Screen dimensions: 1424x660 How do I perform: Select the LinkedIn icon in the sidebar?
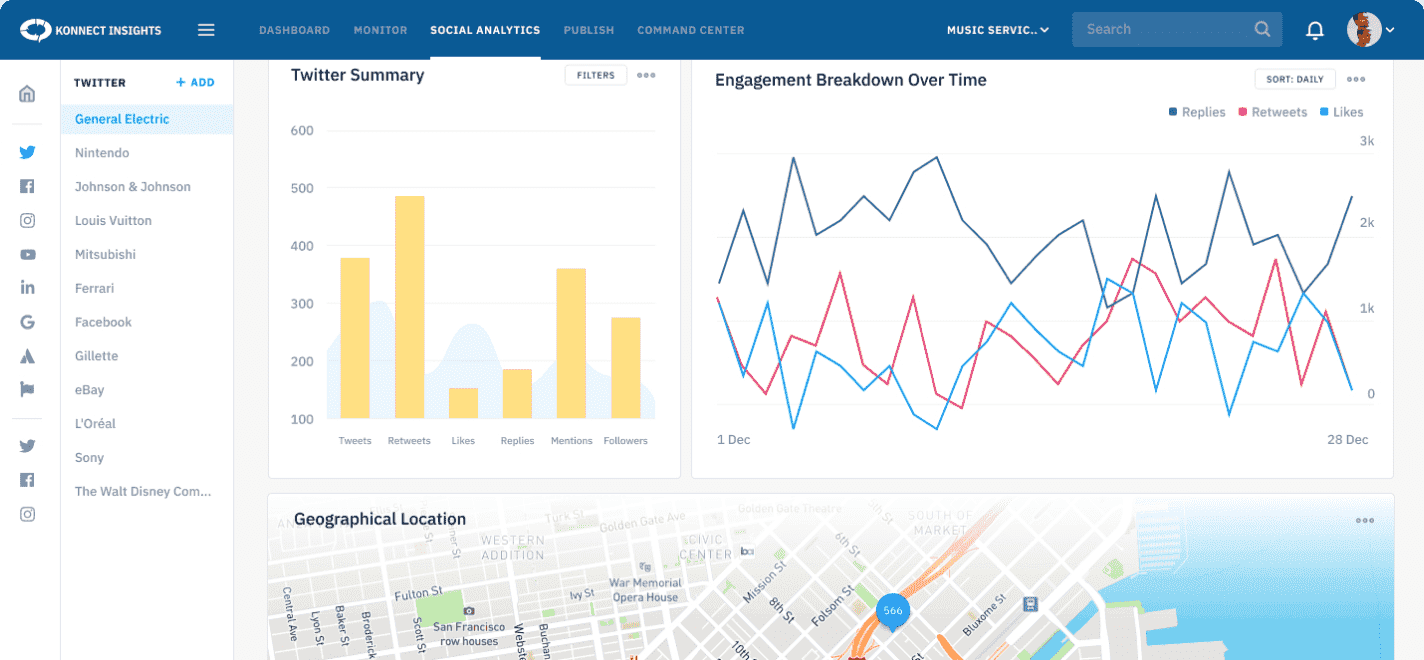27,288
